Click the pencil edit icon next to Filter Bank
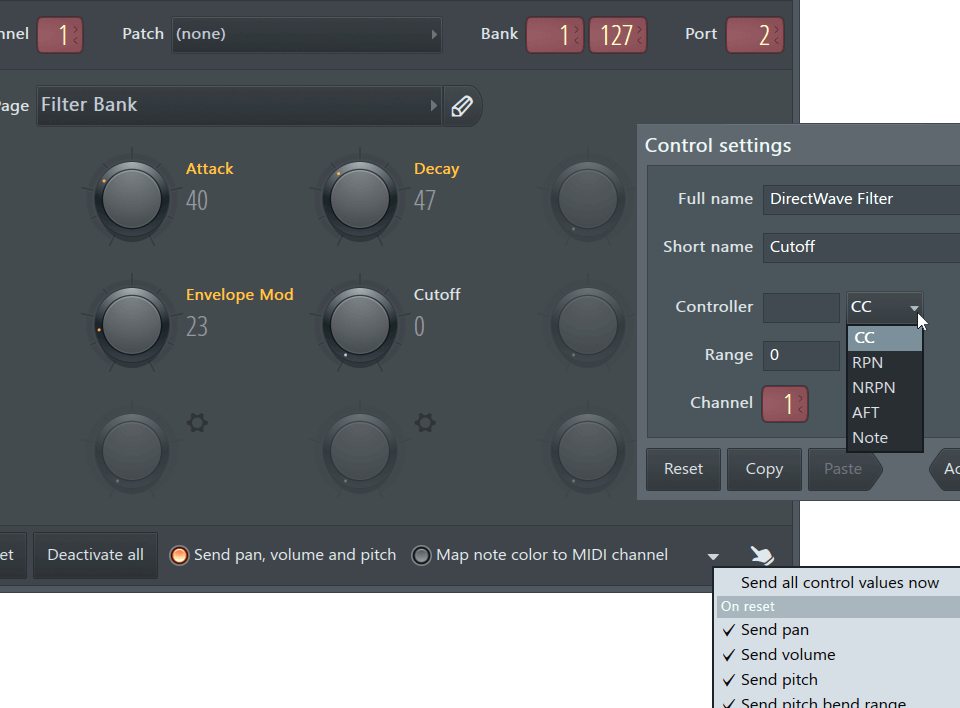The height and width of the screenshot is (708, 960). click(x=462, y=104)
